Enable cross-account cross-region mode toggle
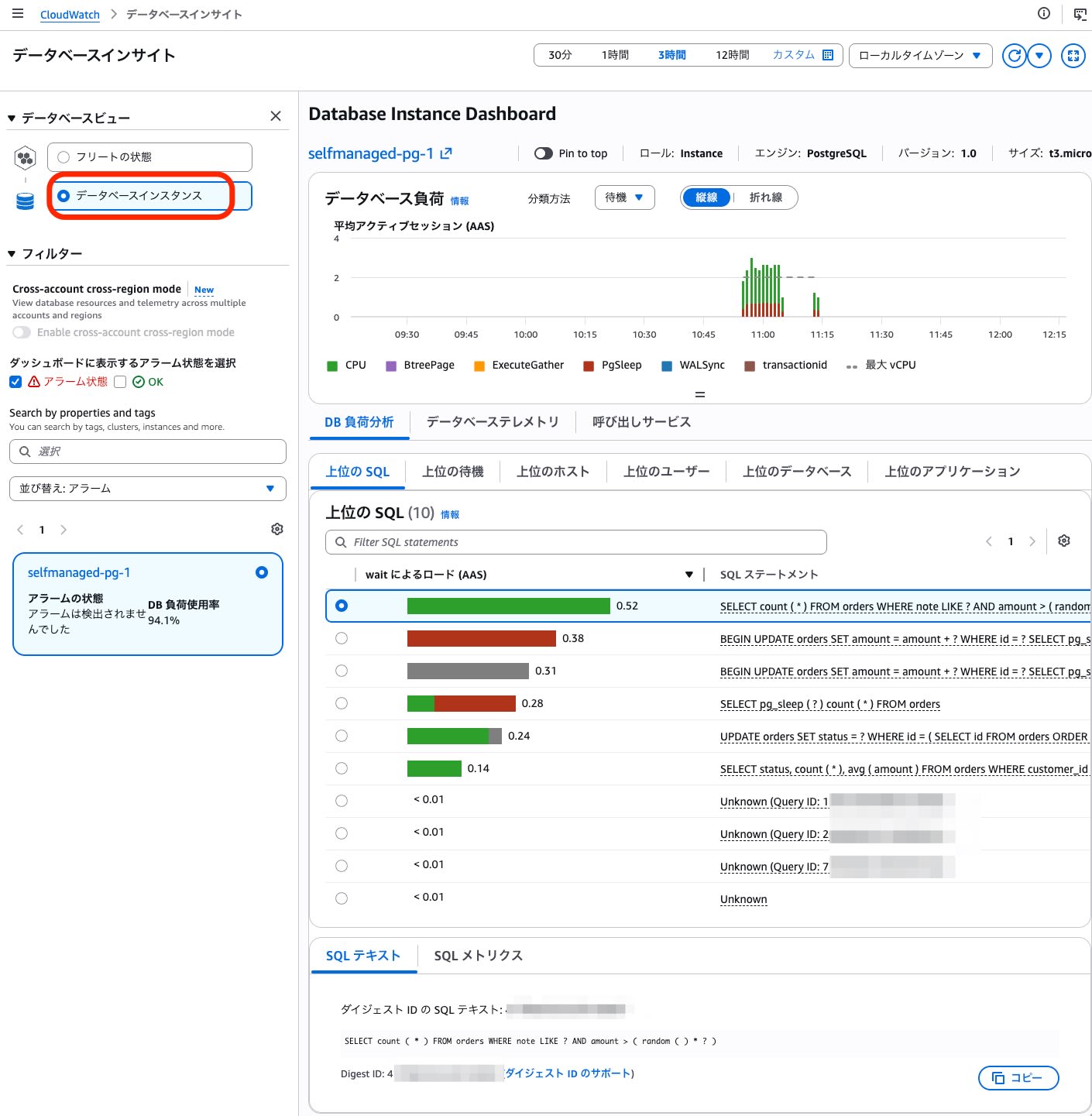The width and height of the screenshot is (1092, 1116). pyautogui.click(x=22, y=332)
